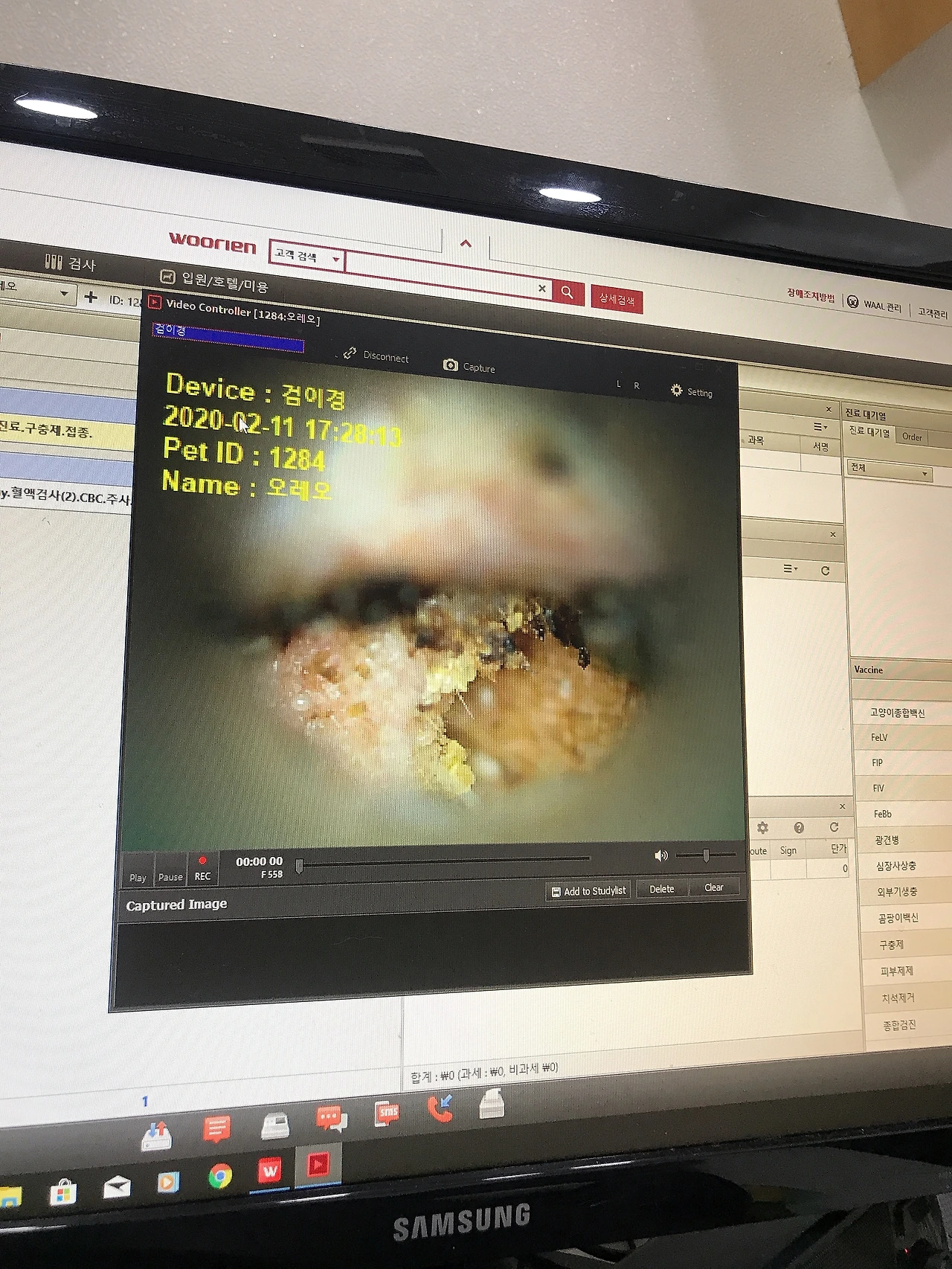Click the incoming call phone icon
Screen dimensions: 952x1269
tap(440, 1108)
